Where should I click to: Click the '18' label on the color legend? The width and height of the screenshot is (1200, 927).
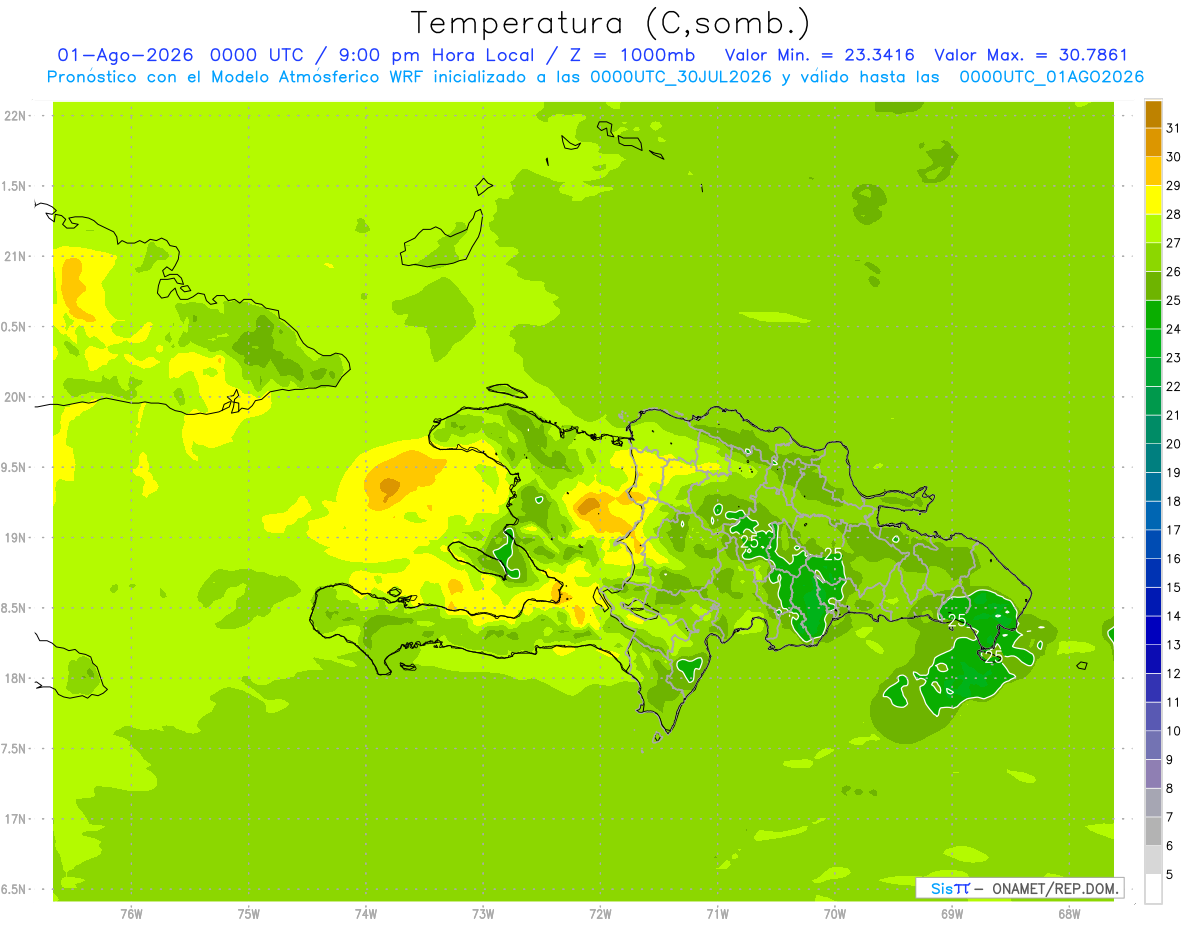[1174, 501]
